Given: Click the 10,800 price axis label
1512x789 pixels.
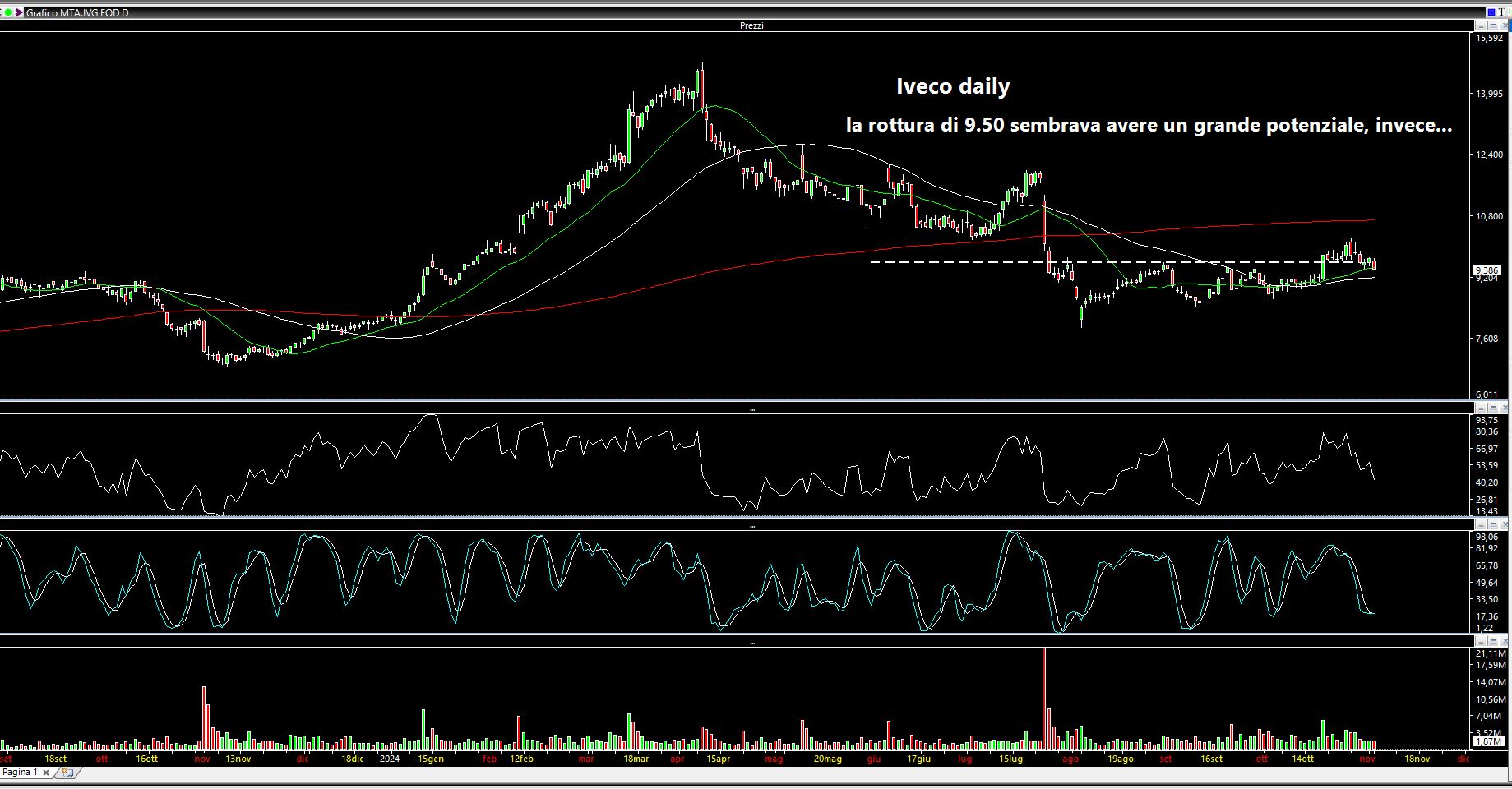Looking at the screenshot, I should (x=1490, y=216).
